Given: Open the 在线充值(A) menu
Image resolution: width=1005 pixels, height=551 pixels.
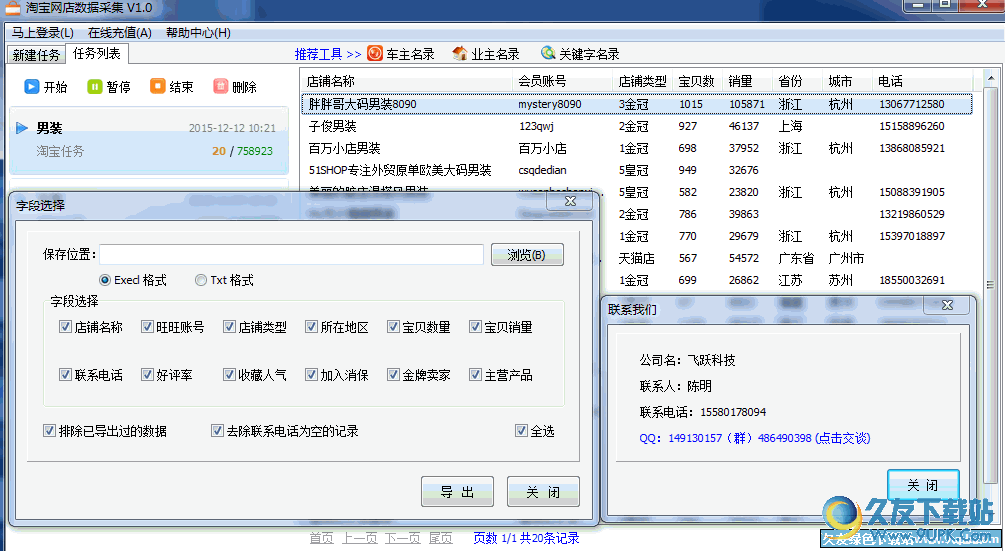Looking at the screenshot, I should coord(120,33).
